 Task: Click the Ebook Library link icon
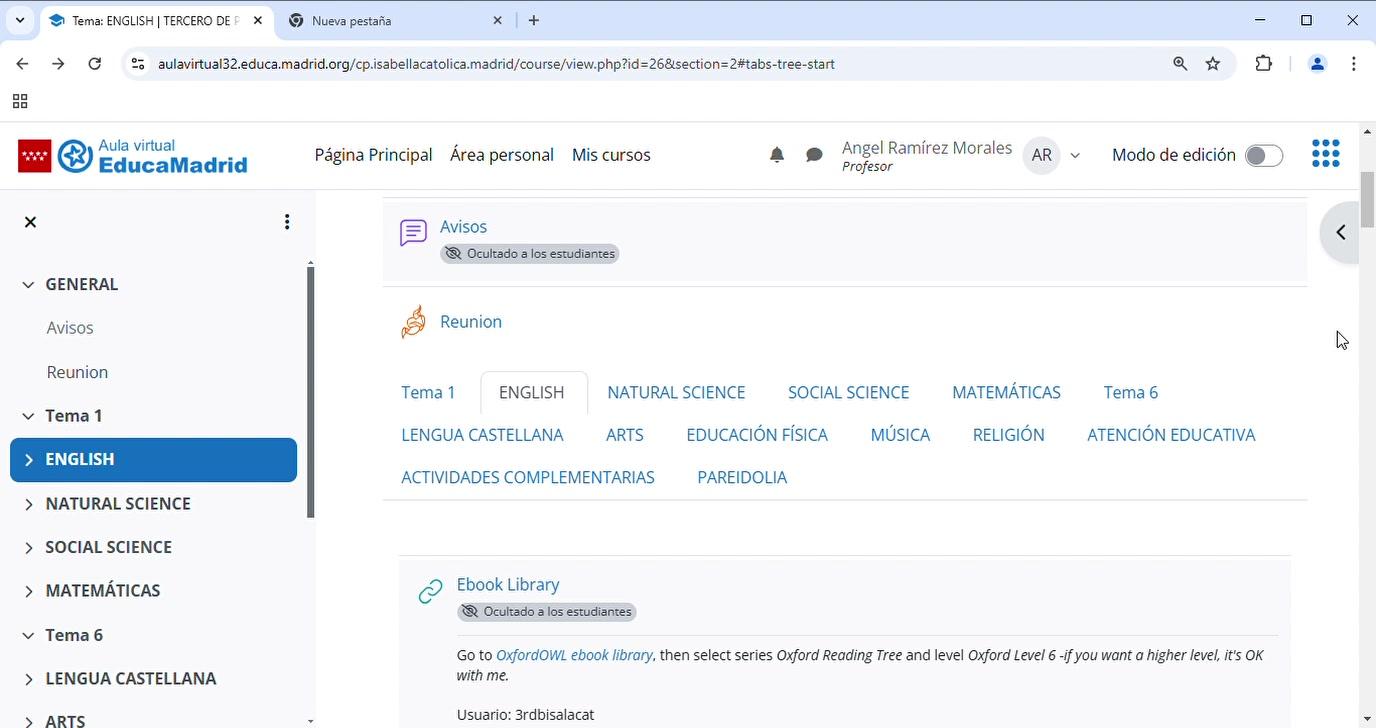(430, 591)
